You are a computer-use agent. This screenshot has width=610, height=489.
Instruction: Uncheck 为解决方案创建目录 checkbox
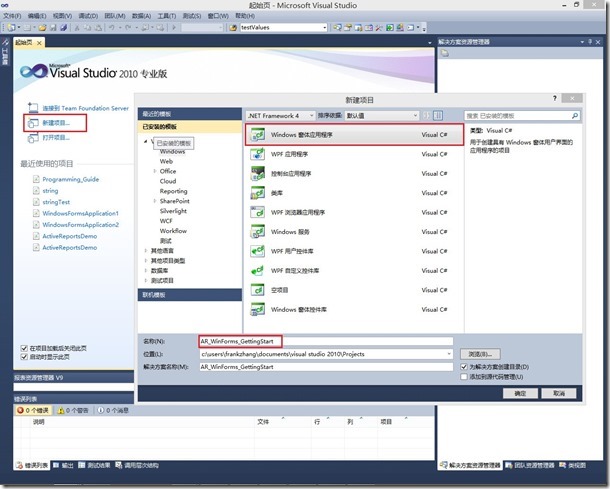[x=464, y=367]
